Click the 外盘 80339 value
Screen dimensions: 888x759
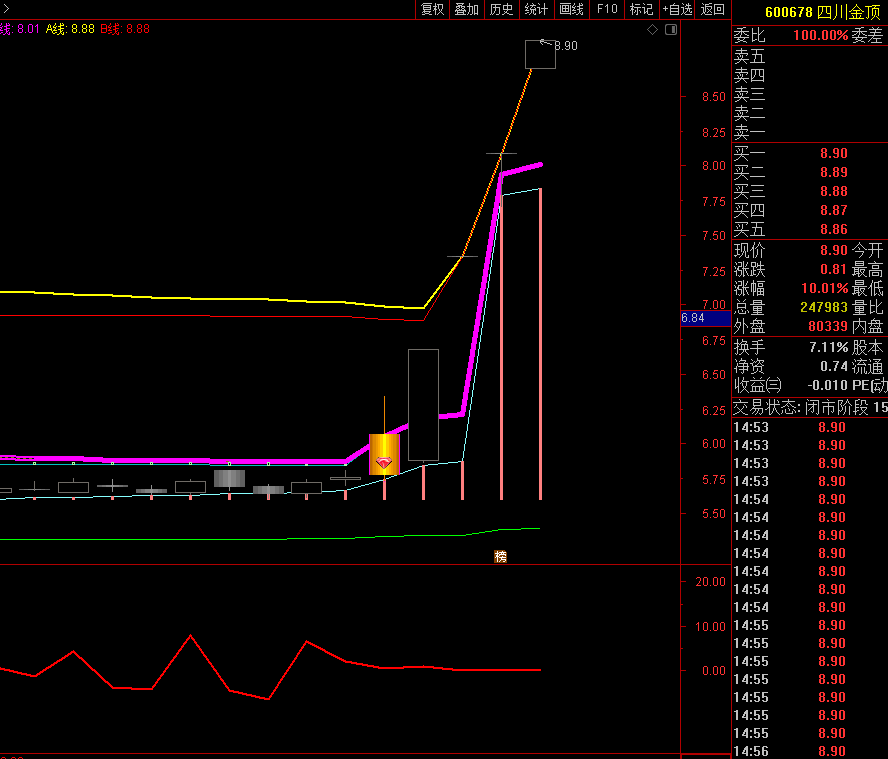tap(828, 326)
